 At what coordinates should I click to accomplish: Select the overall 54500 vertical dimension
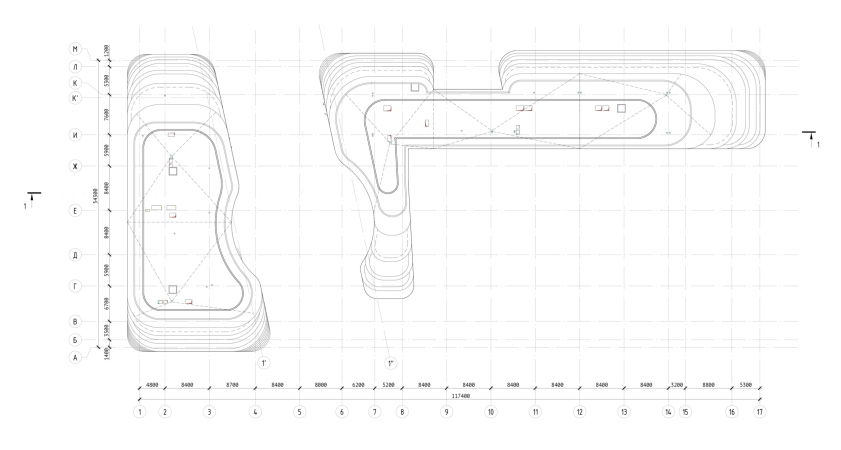[94, 203]
